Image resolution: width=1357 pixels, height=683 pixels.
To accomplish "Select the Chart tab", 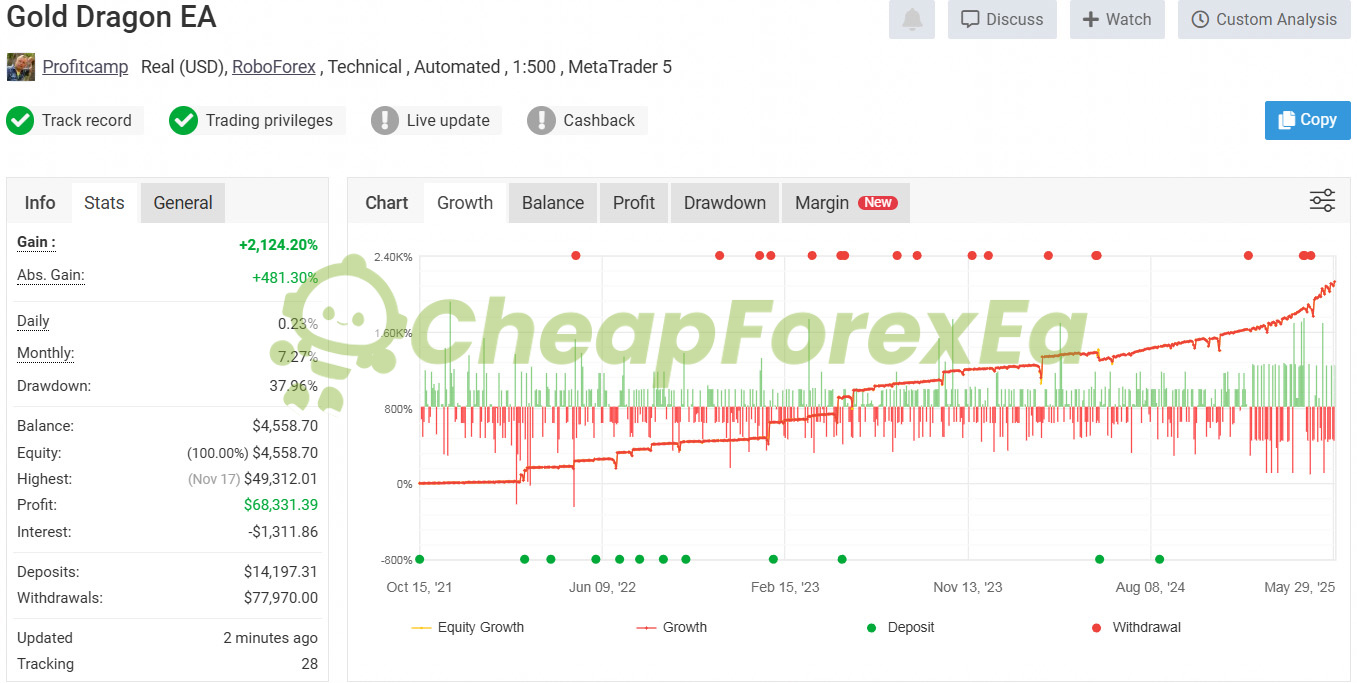I will click(x=387, y=203).
